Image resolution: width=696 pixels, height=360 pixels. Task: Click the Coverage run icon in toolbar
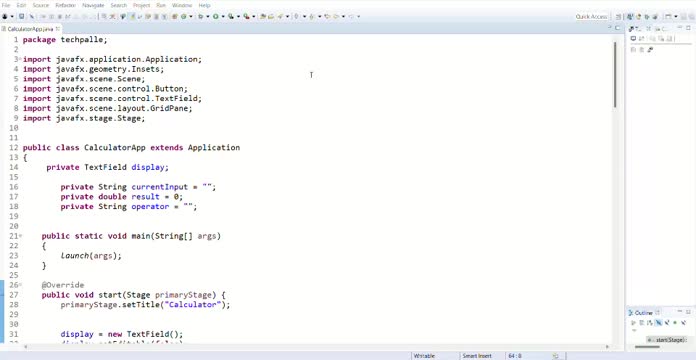(x=230, y=16)
